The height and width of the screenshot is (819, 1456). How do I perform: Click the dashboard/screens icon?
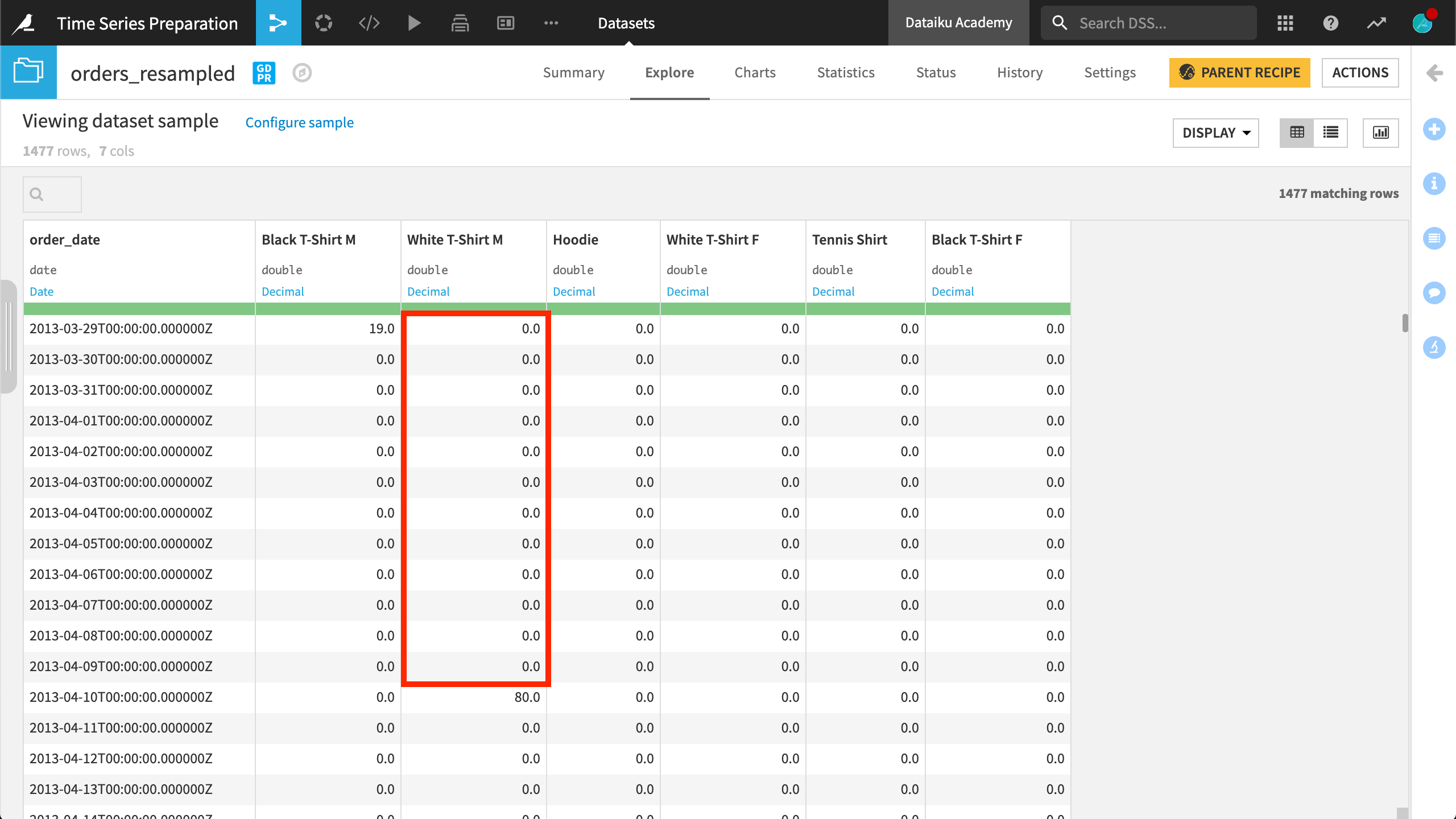(506, 23)
